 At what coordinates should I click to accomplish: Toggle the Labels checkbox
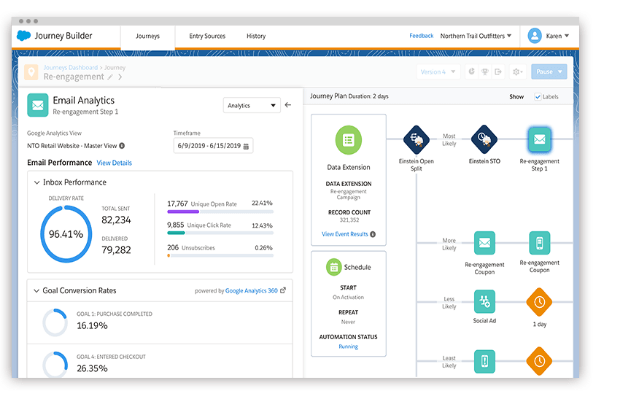click(x=538, y=97)
